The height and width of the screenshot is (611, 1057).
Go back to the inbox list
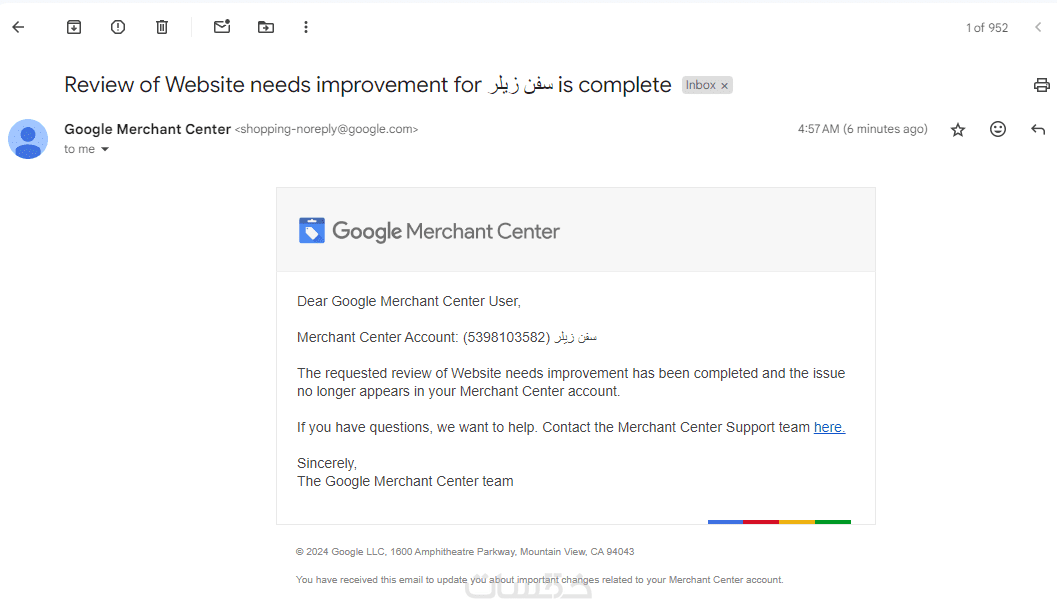tap(18, 27)
